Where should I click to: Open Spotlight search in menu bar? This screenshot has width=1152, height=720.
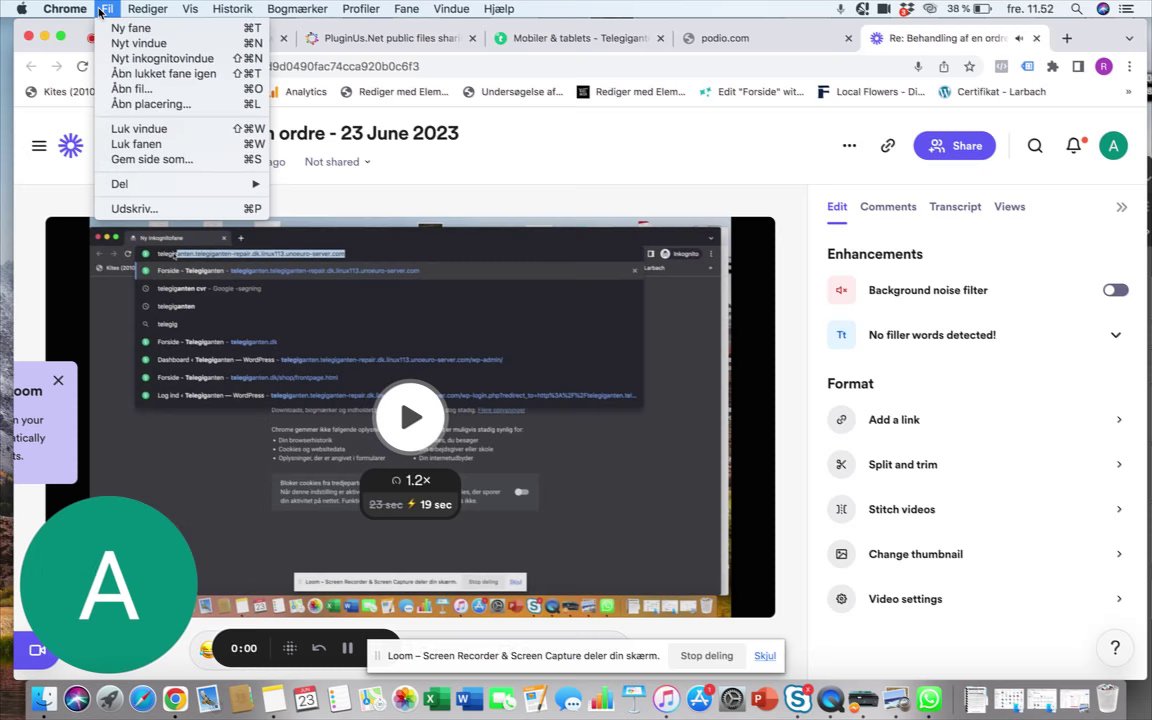(x=1076, y=9)
